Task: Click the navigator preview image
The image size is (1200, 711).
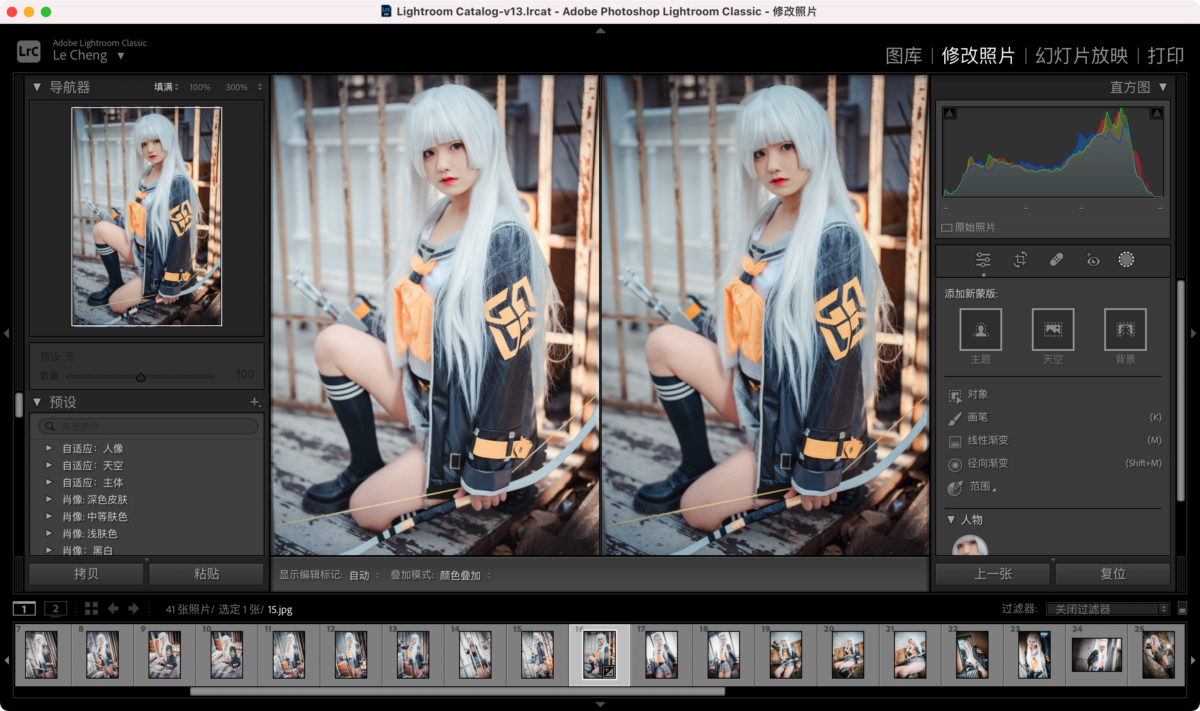Action: (146, 216)
